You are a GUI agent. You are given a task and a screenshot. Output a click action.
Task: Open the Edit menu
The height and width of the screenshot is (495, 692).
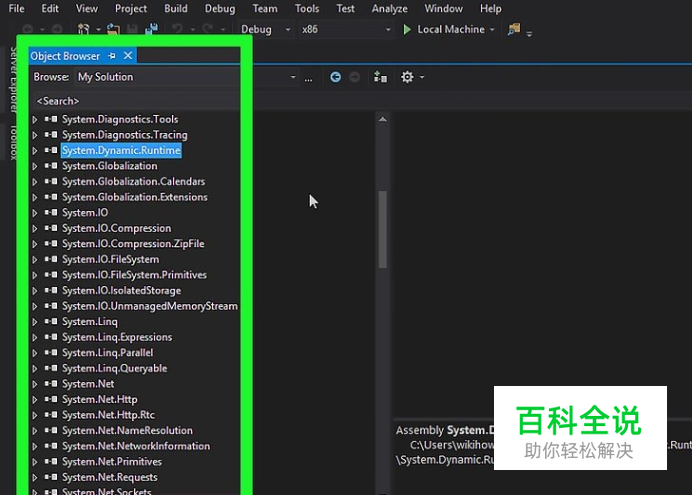click(50, 8)
